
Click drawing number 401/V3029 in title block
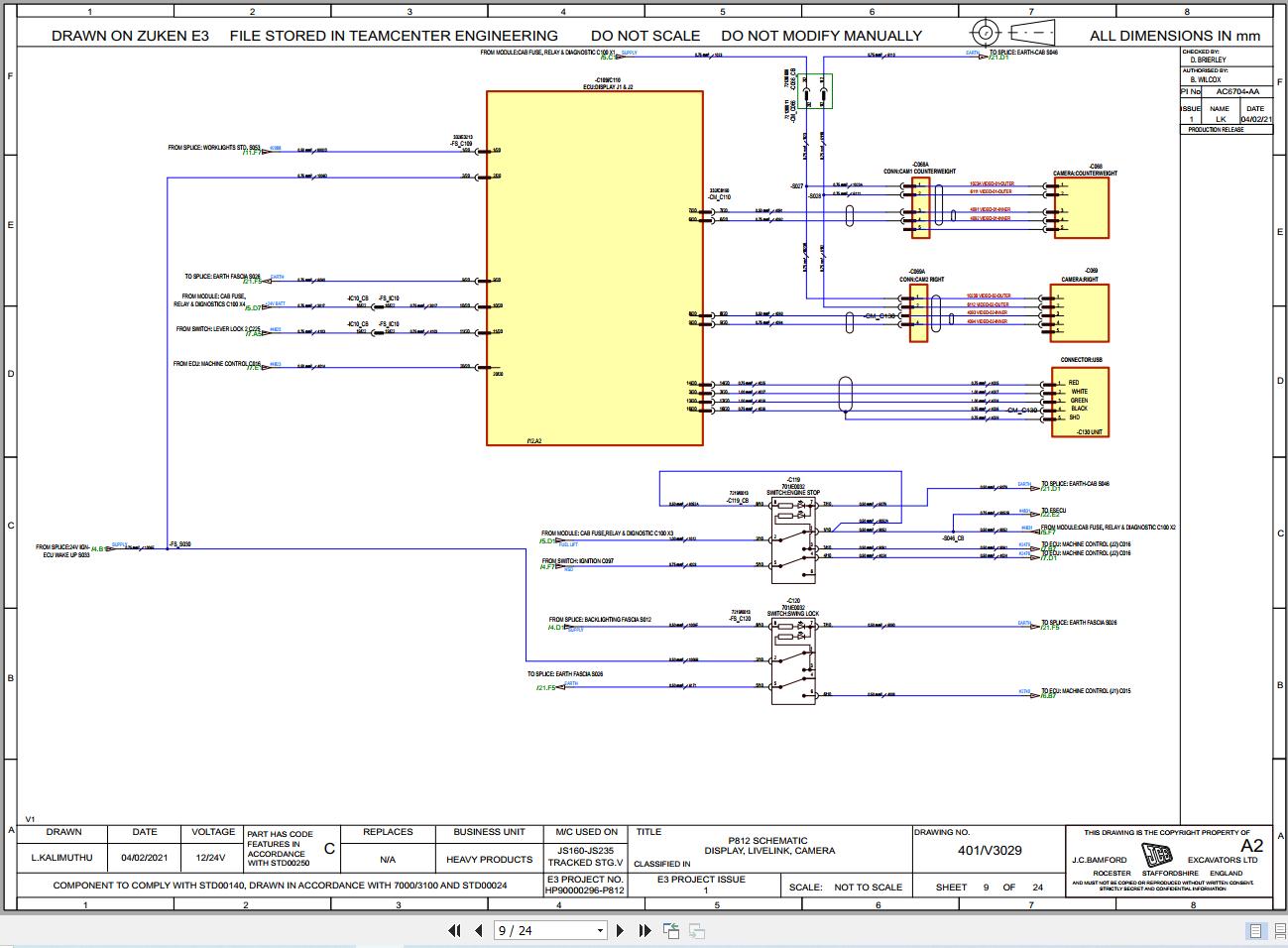coord(993,850)
